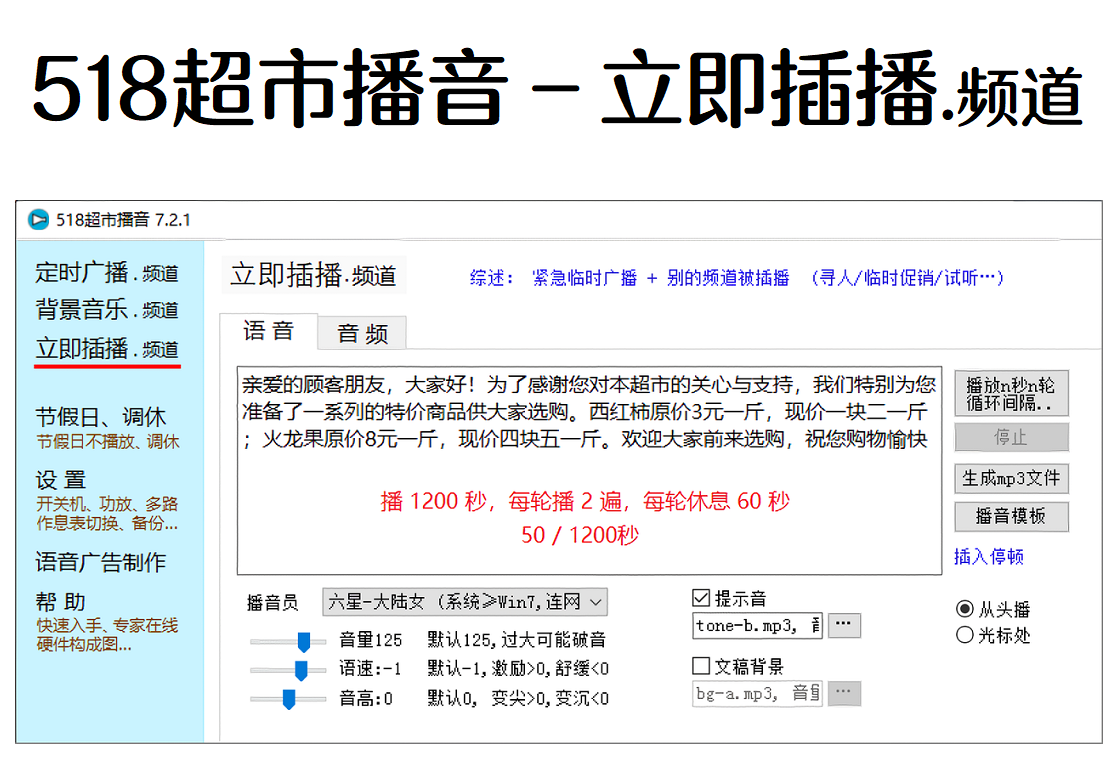Adjust the 音量 volume slider
Screen dimensions: 1120x760
(x=304, y=641)
